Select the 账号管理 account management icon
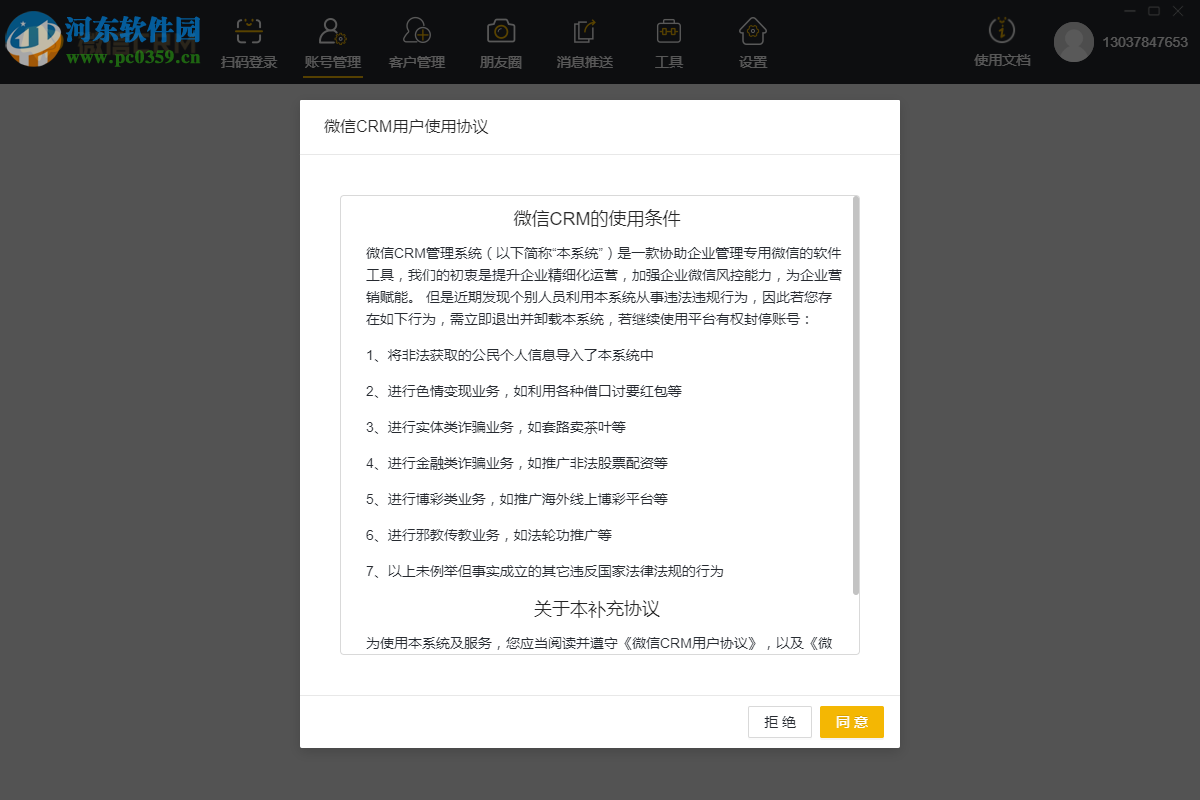Screen dimensions: 1200x800 [x=332, y=42]
